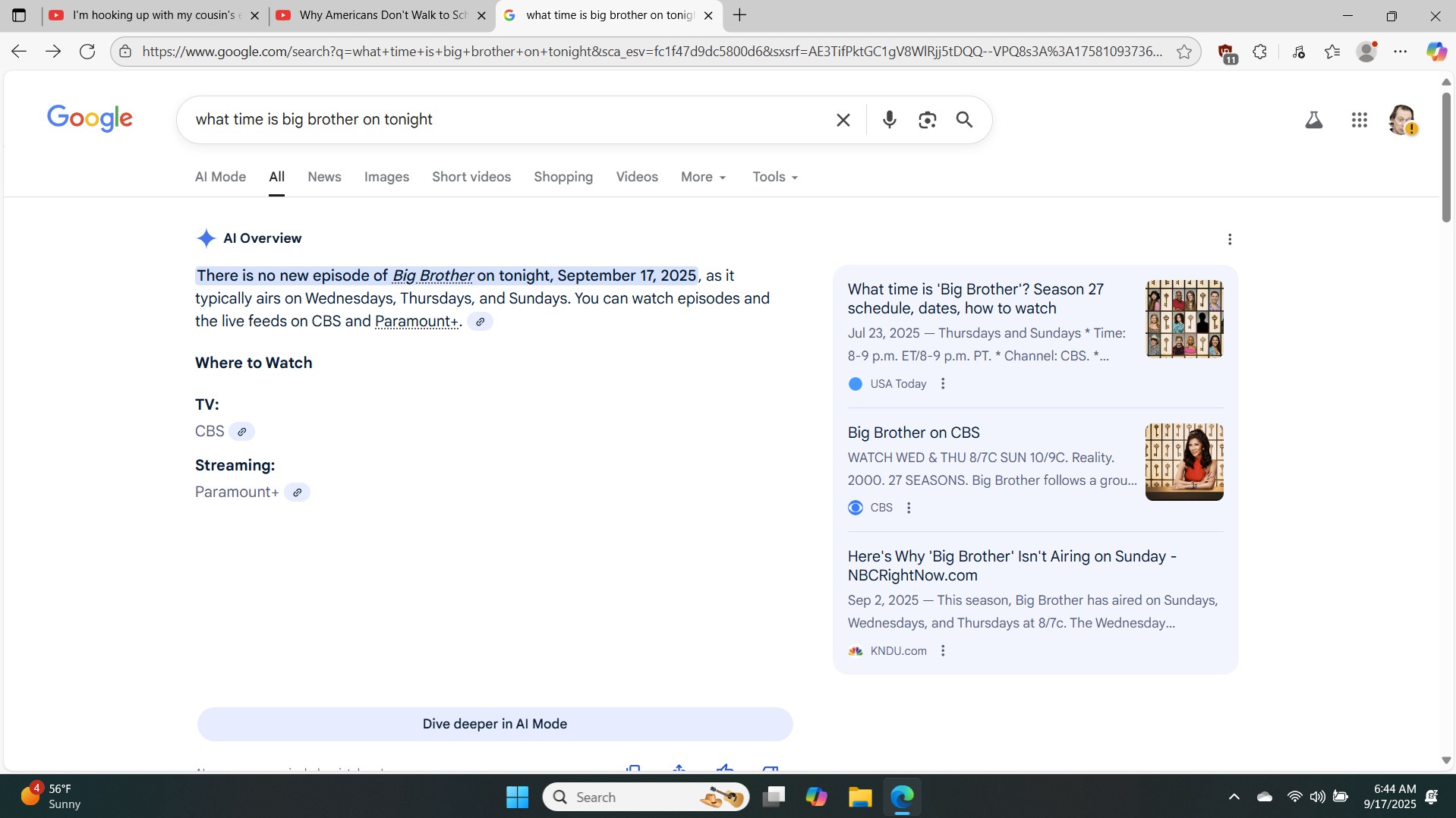Viewport: 1456px width, 818px height.
Task: Open source link chip beside Streaming Paramount+
Action: point(297,492)
